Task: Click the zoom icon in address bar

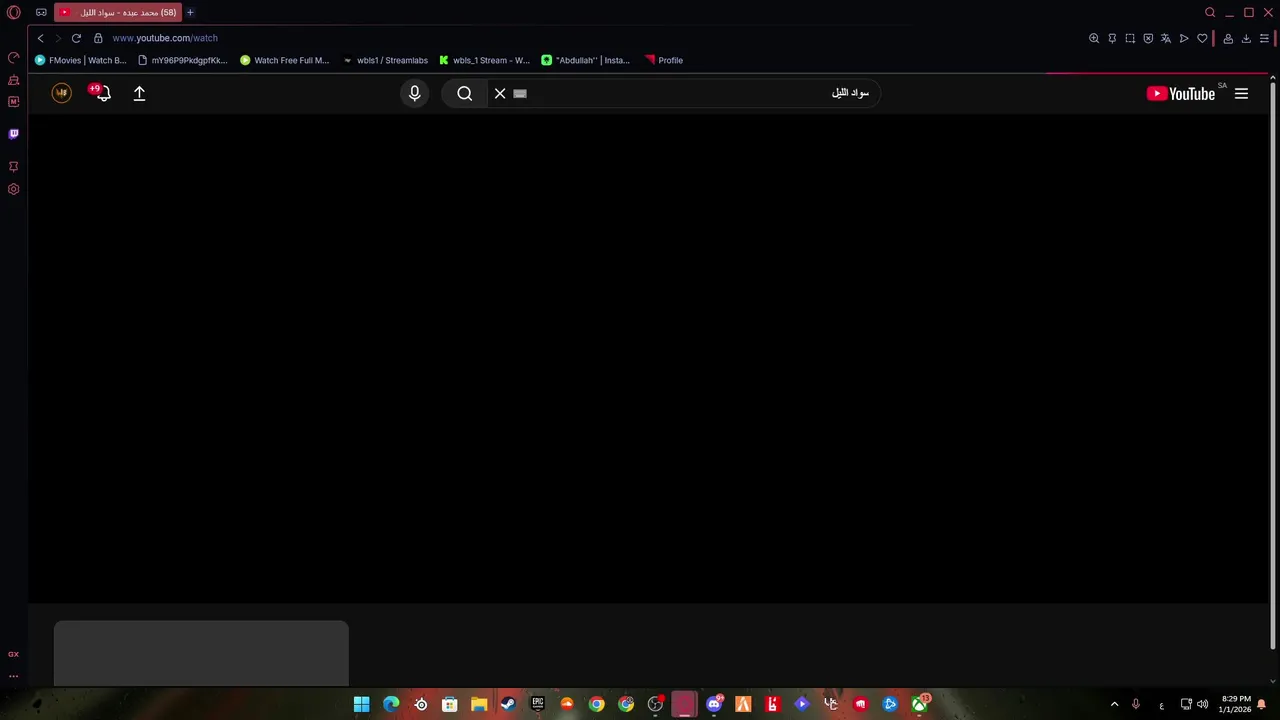Action: 1094,38
